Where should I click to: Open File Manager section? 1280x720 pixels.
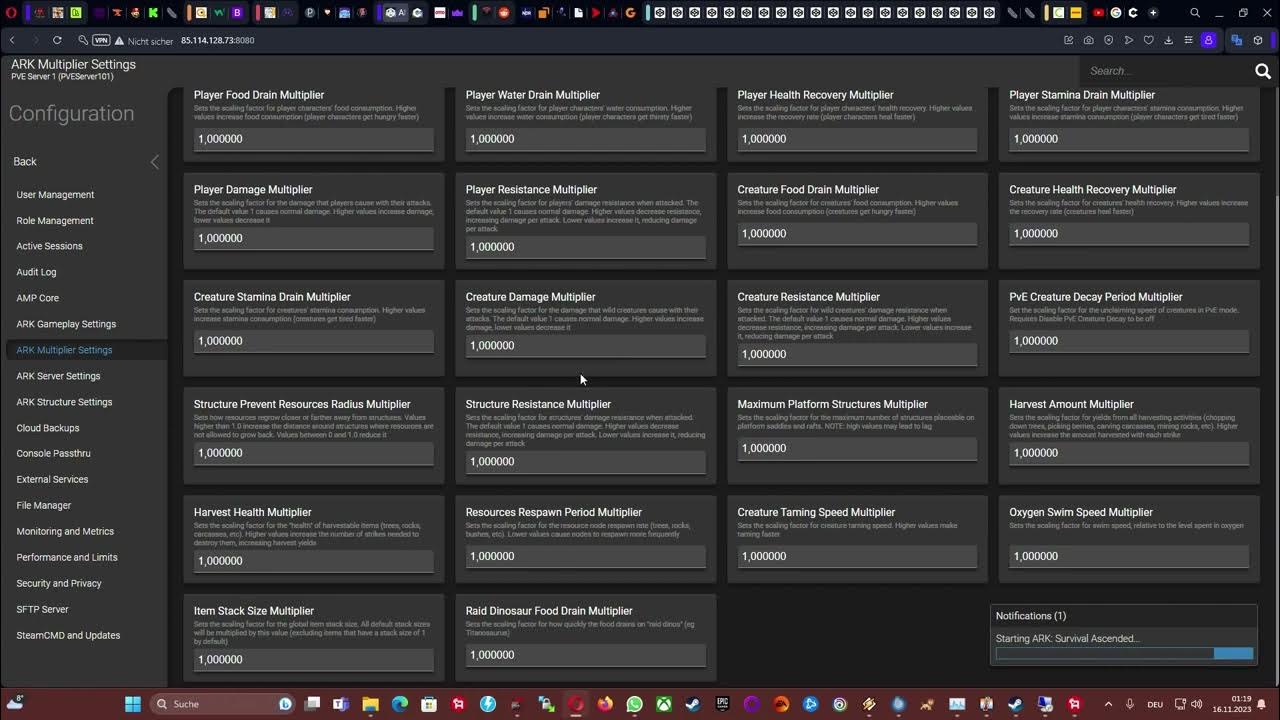click(43, 505)
